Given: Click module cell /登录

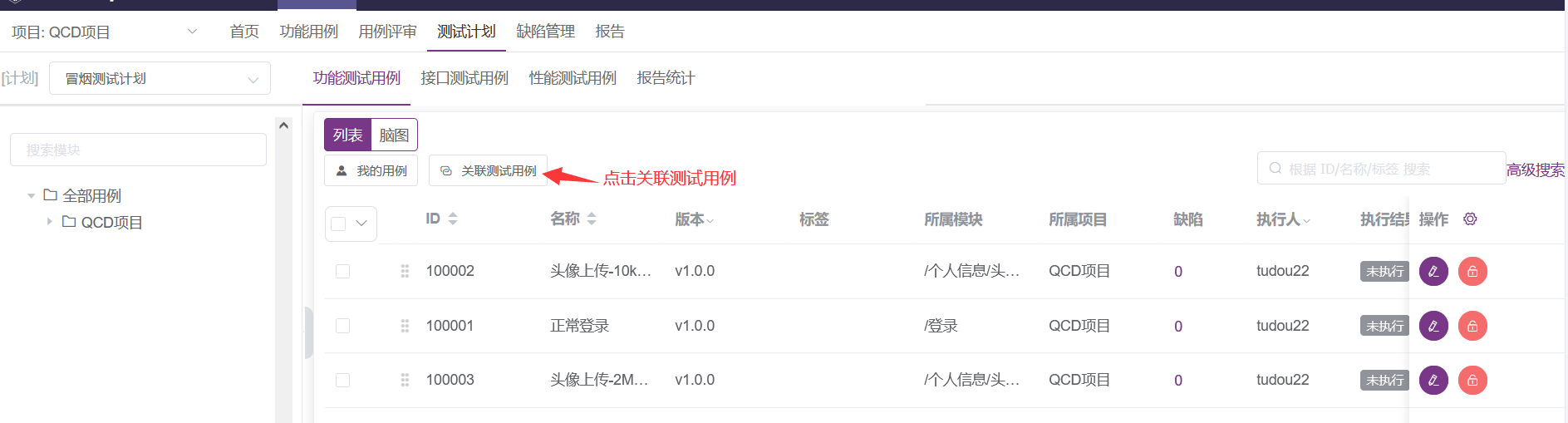Looking at the screenshot, I should click(941, 326).
